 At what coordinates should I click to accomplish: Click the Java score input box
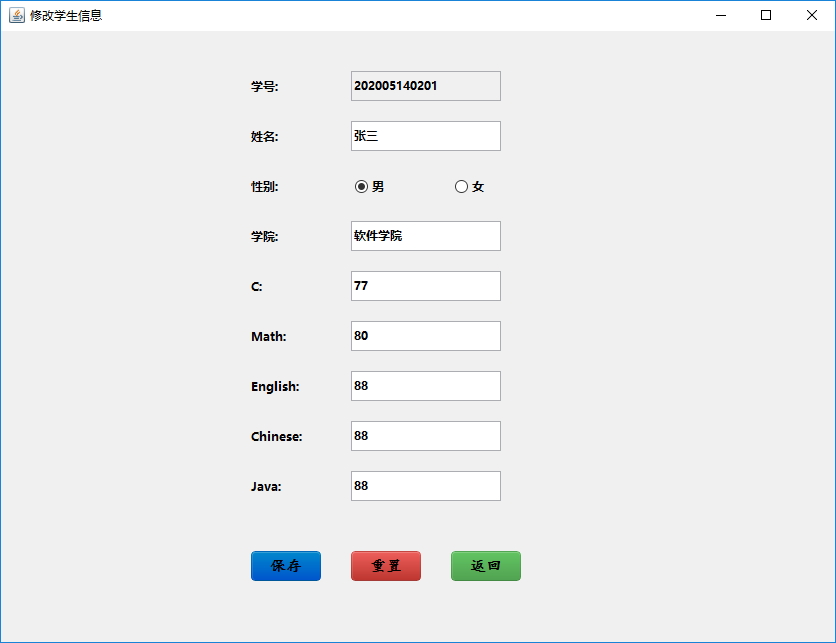coord(425,485)
